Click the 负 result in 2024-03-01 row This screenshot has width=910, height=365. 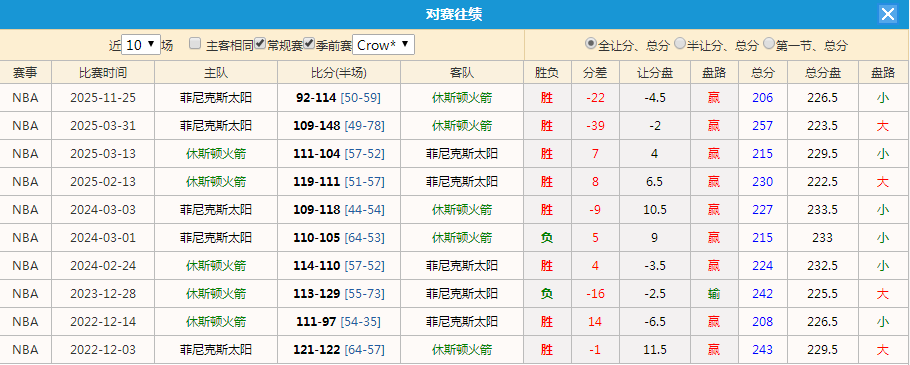[x=547, y=237]
